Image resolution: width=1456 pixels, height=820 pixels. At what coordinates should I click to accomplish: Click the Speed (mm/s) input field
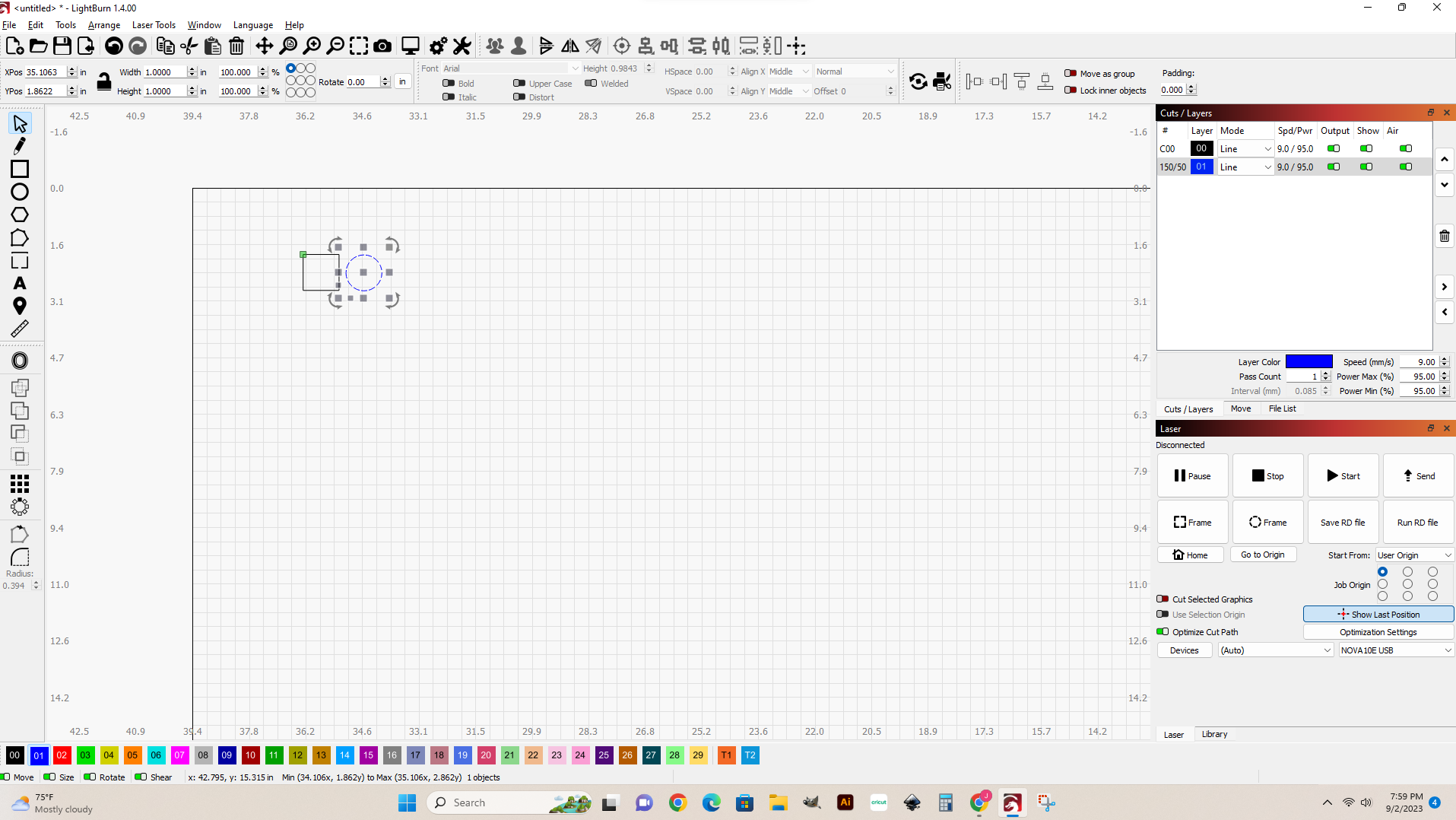(1419, 362)
